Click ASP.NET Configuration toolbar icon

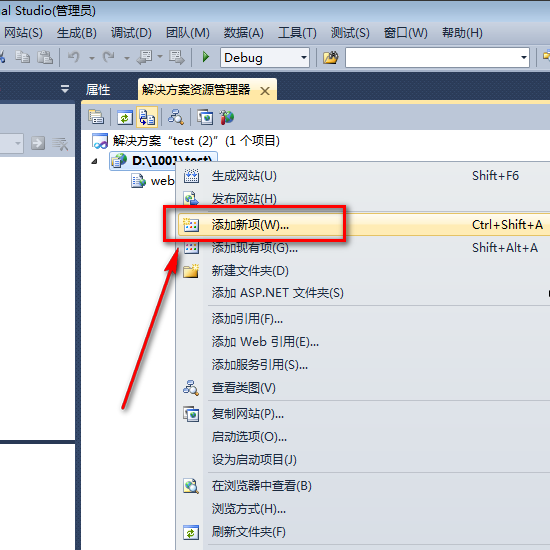click(x=227, y=117)
